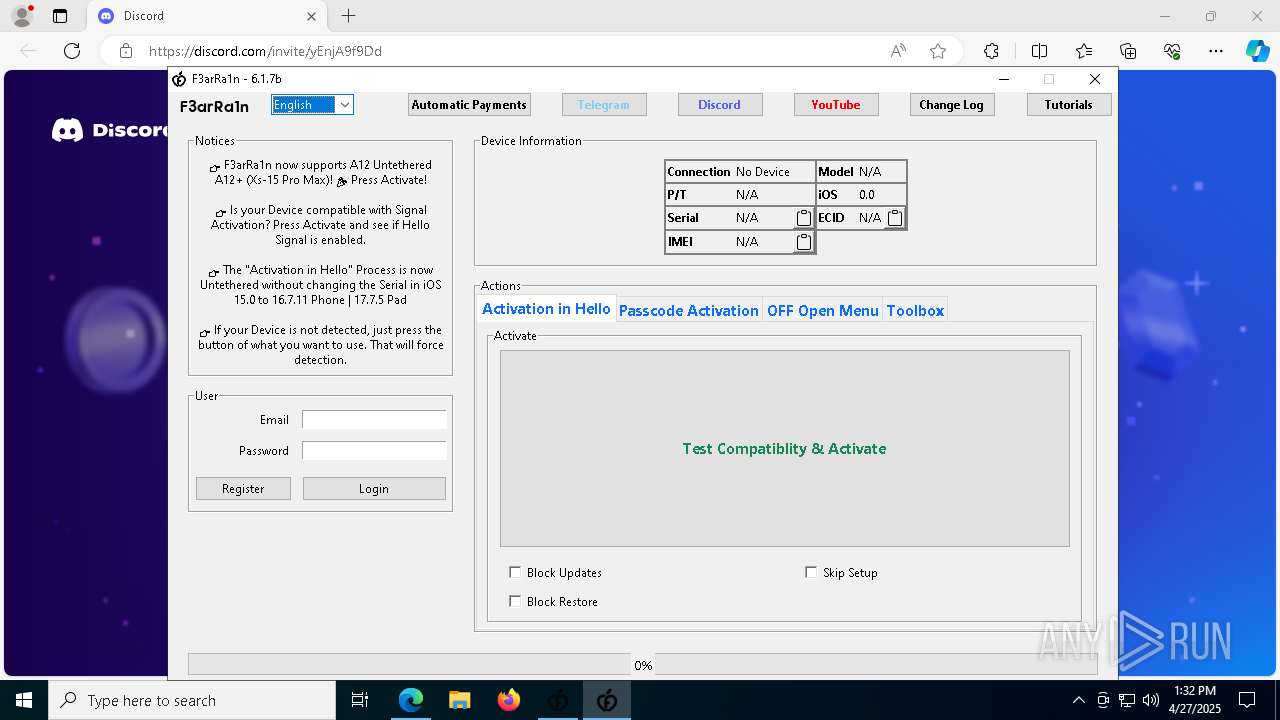Expand the English language dropdown
Image resolution: width=1280 pixels, height=720 pixels.
point(344,104)
